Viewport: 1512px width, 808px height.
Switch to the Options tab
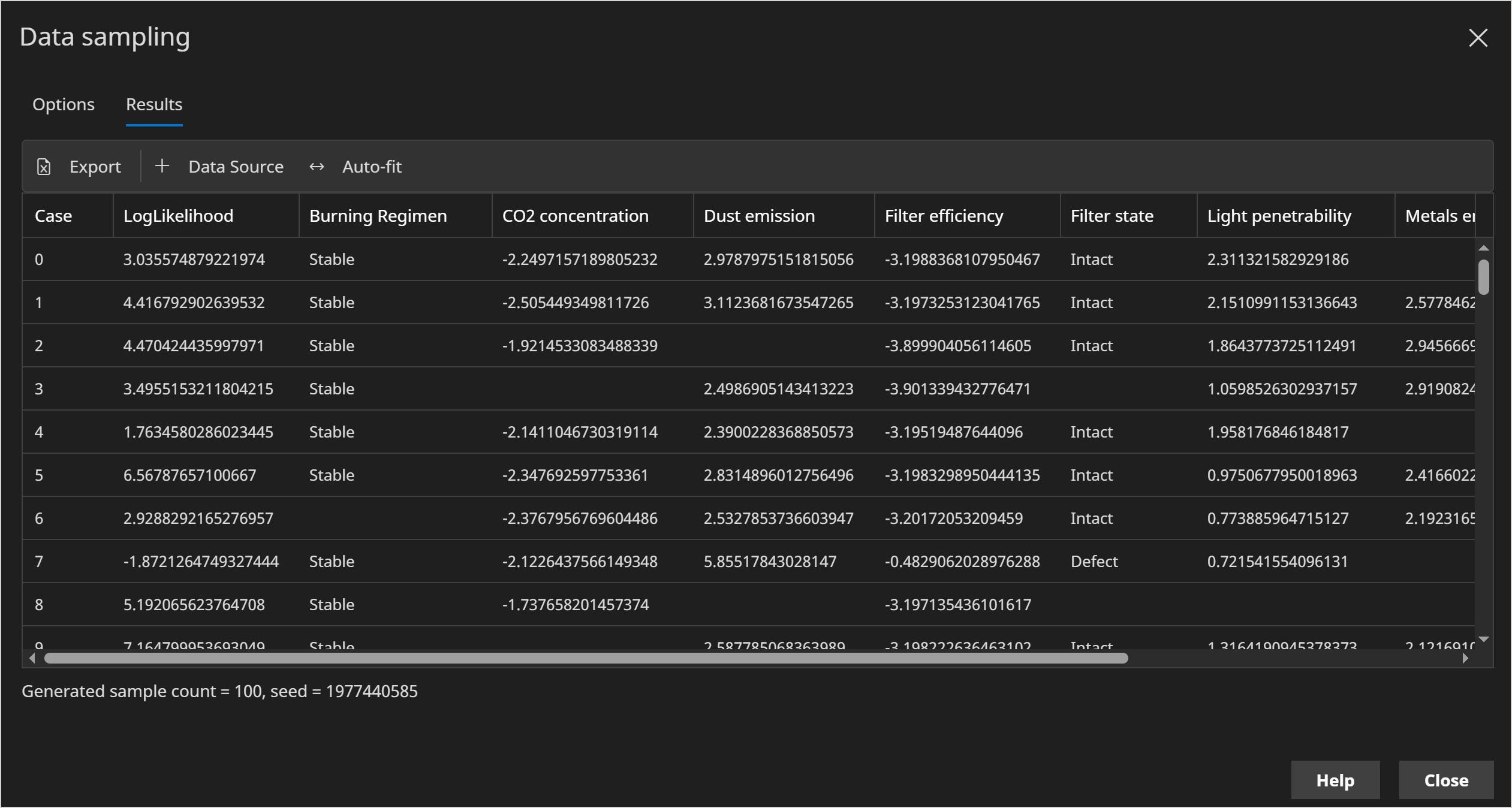[64, 104]
